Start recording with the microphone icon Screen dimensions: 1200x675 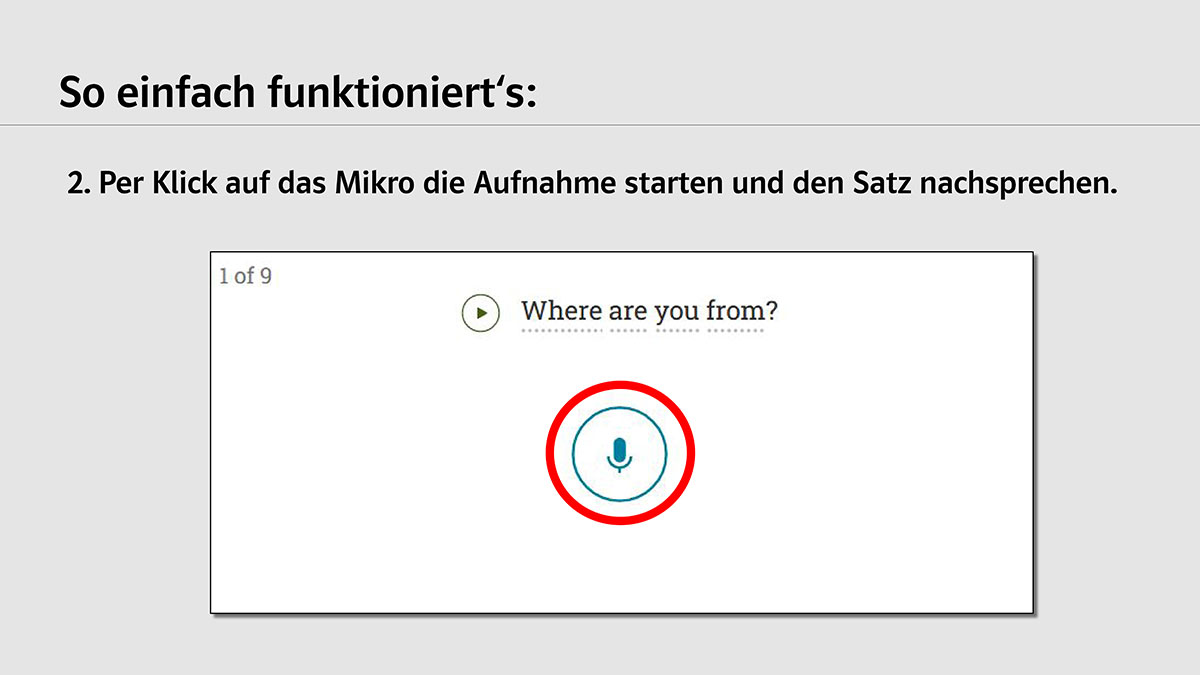pos(619,454)
